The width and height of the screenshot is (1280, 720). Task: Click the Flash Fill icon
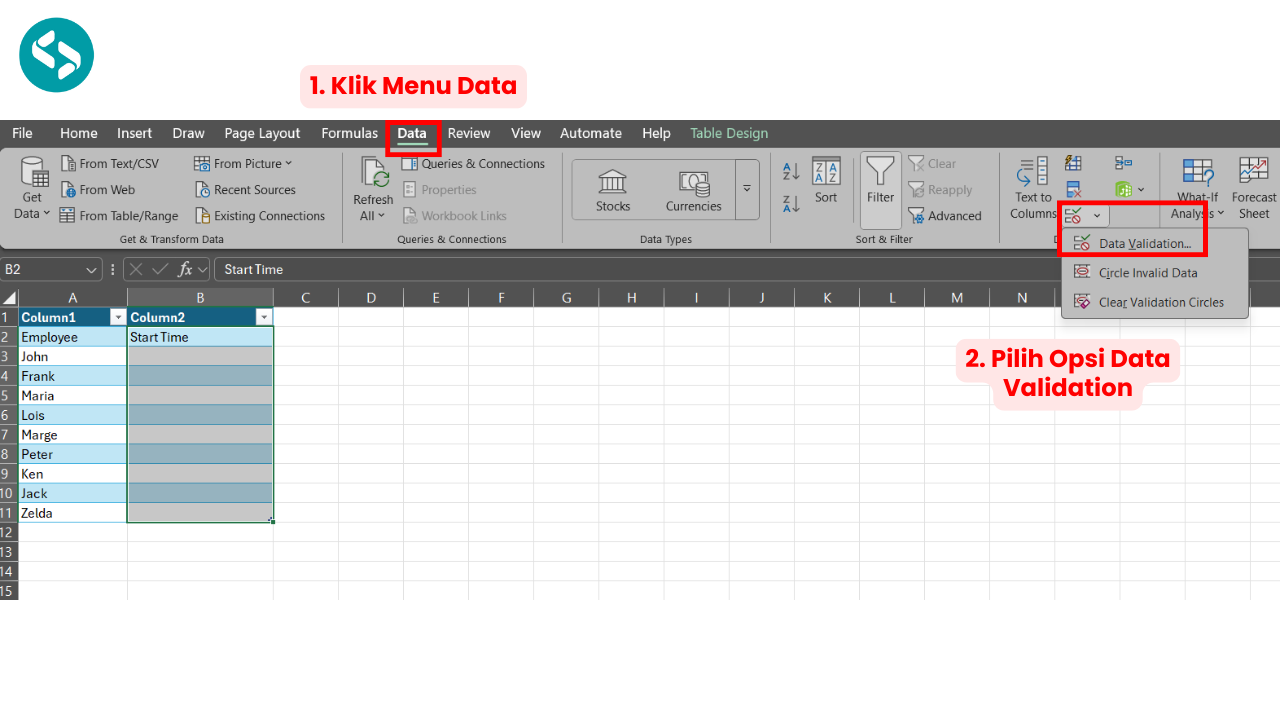pos(1072,162)
